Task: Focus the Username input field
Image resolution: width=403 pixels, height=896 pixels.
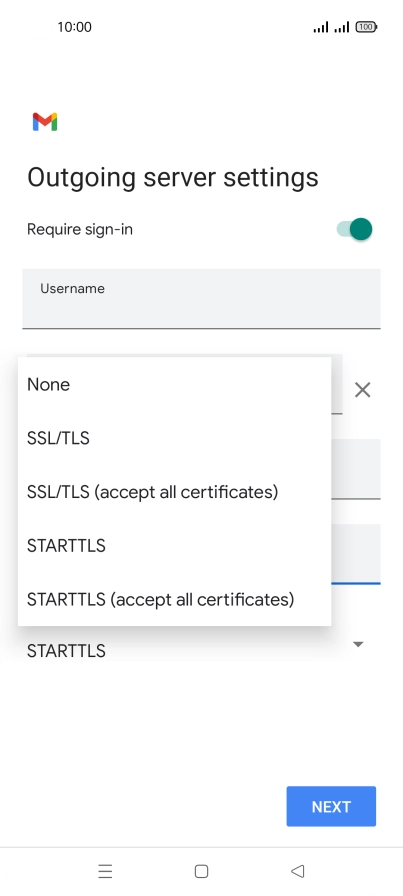Action: coord(201,299)
